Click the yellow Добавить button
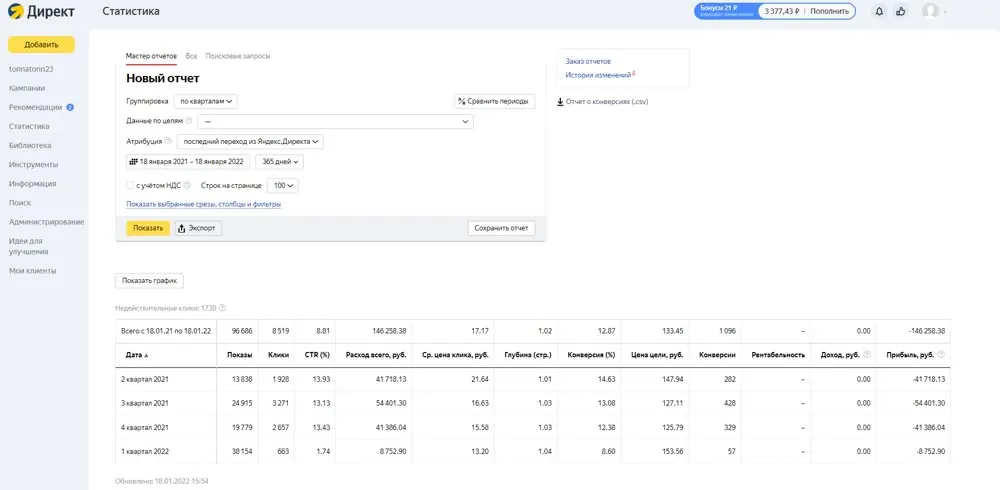This screenshot has width=1000, height=490. tap(41, 45)
